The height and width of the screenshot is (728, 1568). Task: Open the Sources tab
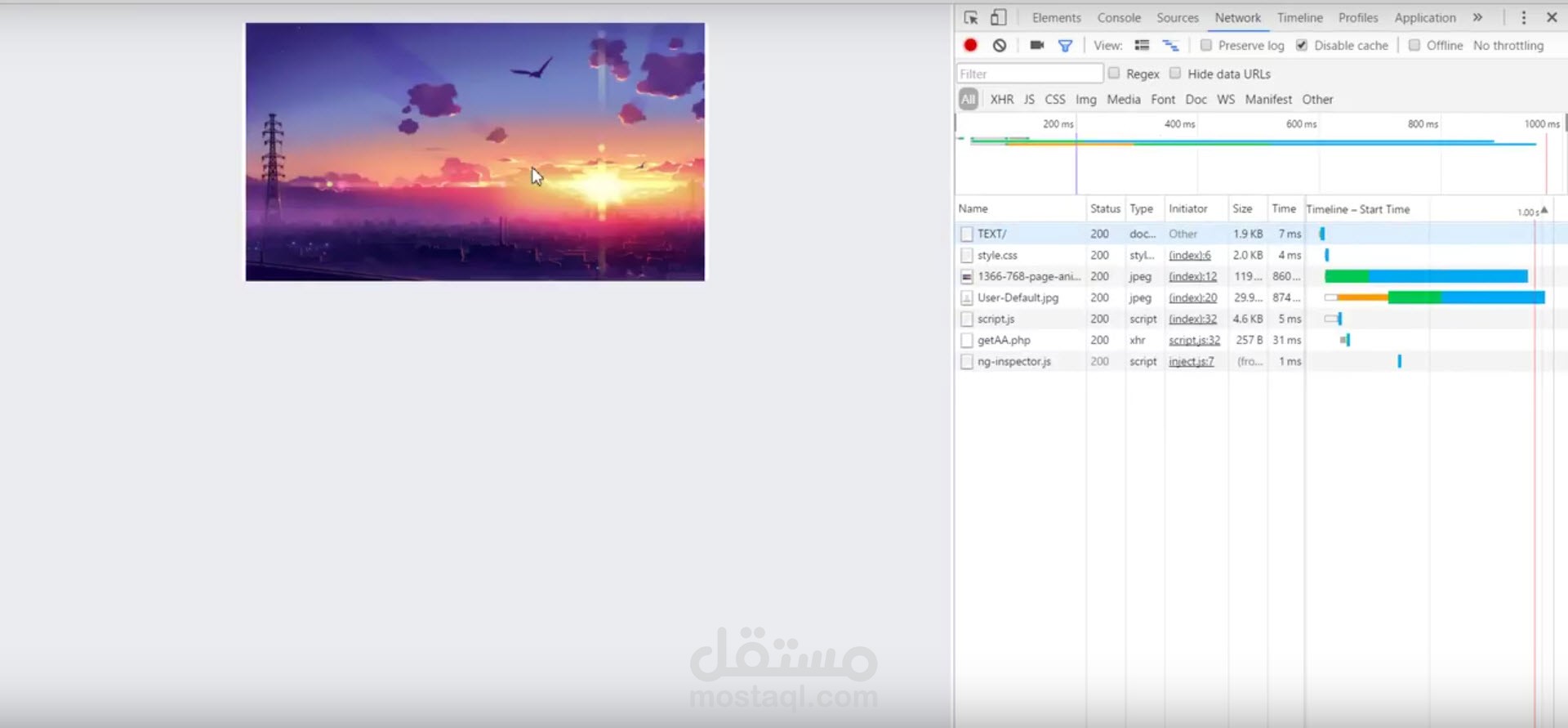1178,17
